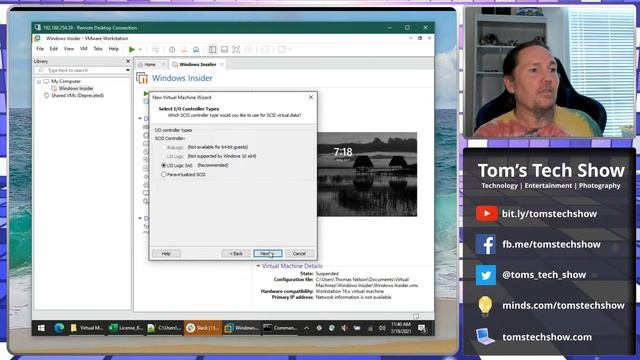Viewport: 640px width, 360px height.
Task: Take a snapshot using the clock icon
Action: 172,49
